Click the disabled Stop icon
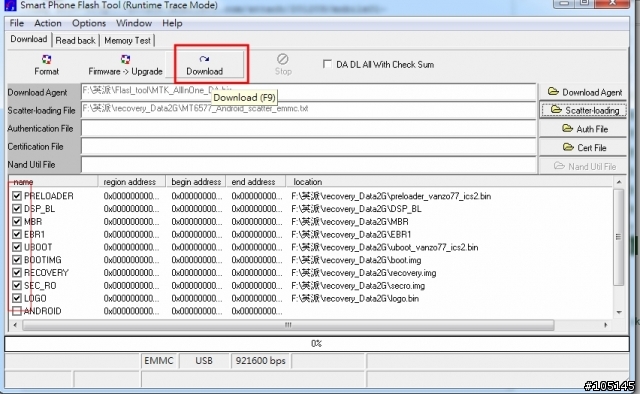 click(x=283, y=65)
